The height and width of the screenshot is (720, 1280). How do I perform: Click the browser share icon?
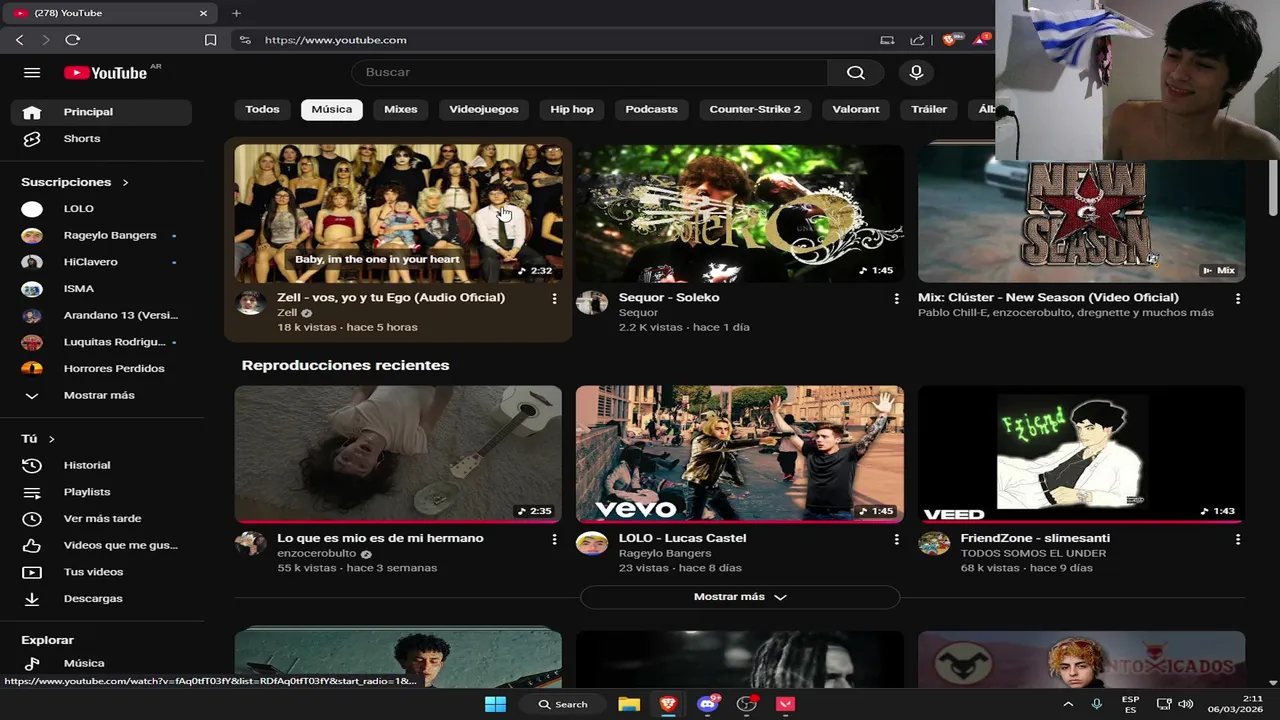917,40
